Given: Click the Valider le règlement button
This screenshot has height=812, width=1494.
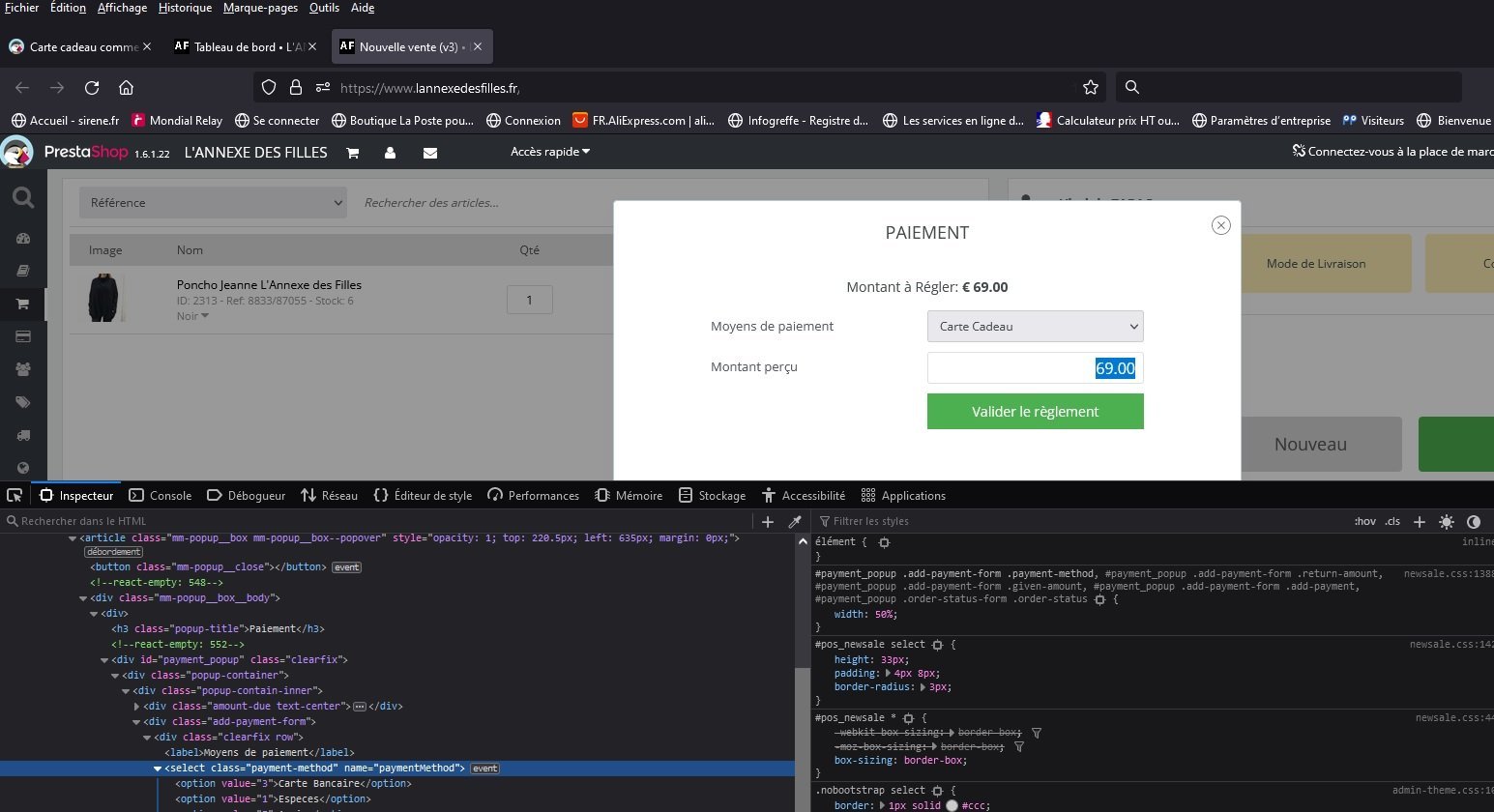Looking at the screenshot, I should click(x=1035, y=411).
